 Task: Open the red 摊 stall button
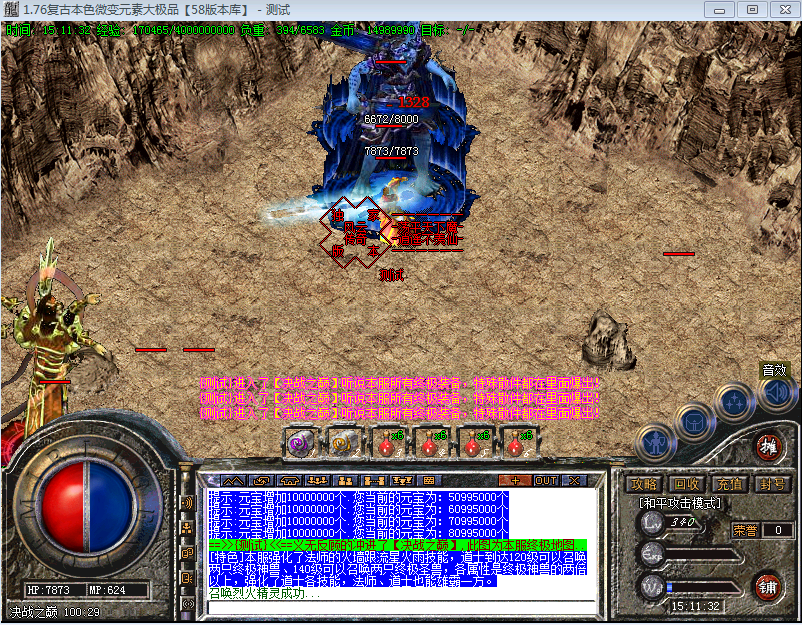click(x=769, y=447)
